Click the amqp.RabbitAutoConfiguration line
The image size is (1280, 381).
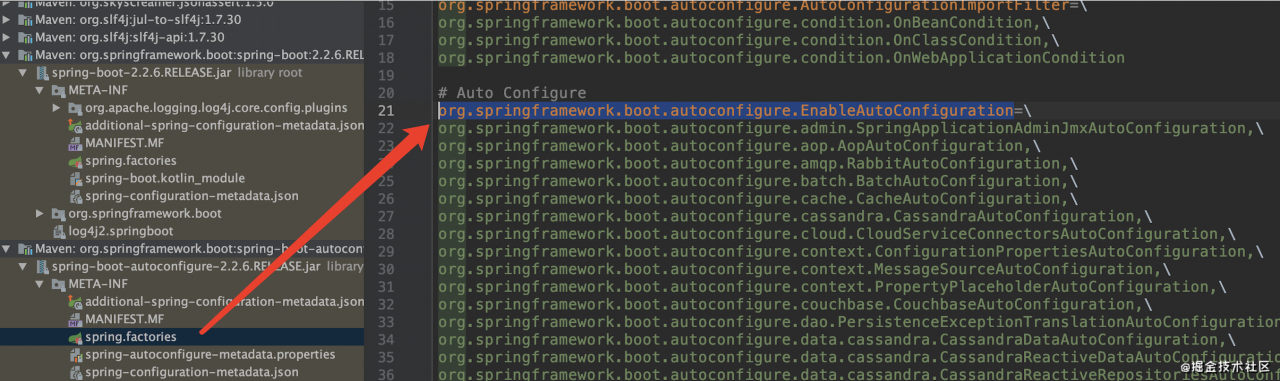758,163
